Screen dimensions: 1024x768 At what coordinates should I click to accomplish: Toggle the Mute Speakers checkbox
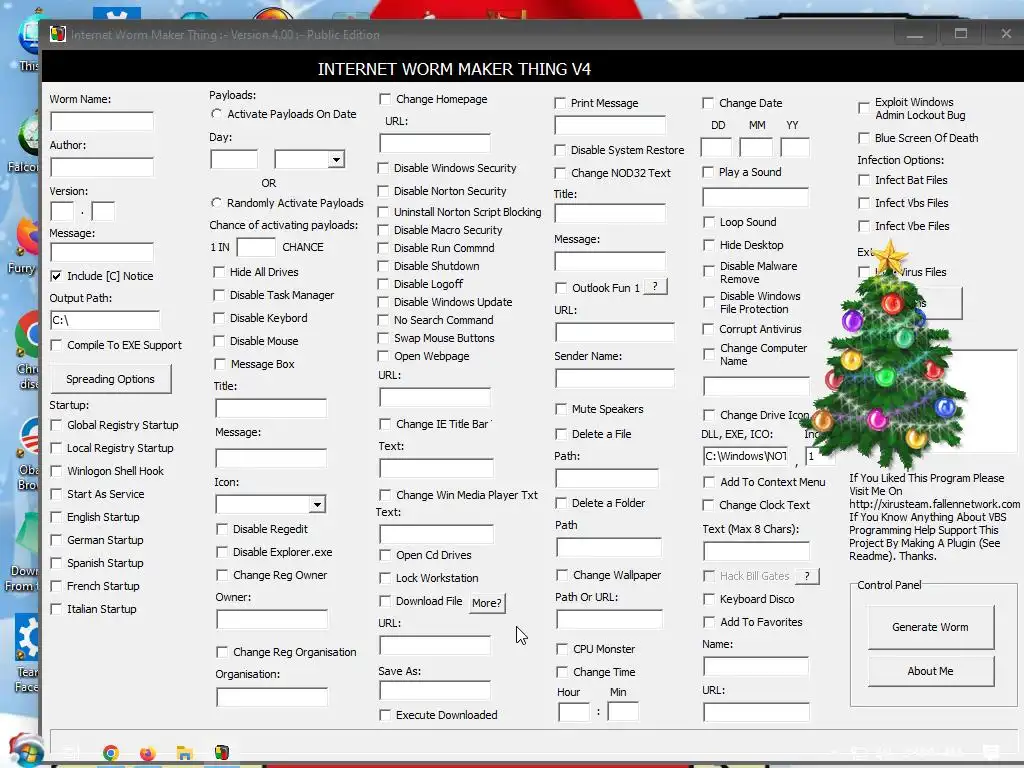coord(560,409)
